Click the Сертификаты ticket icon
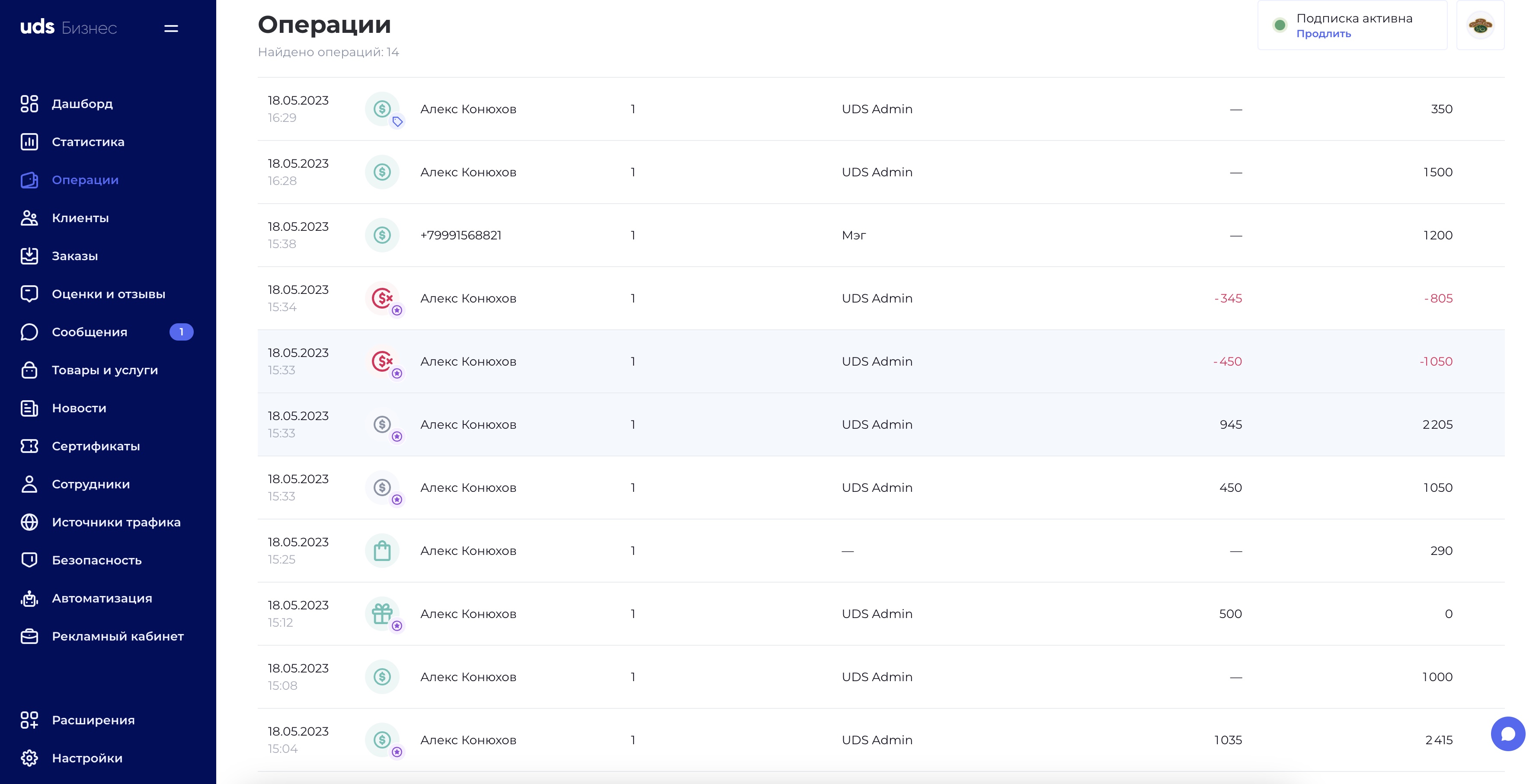The image size is (1536, 784). click(x=29, y=446)
